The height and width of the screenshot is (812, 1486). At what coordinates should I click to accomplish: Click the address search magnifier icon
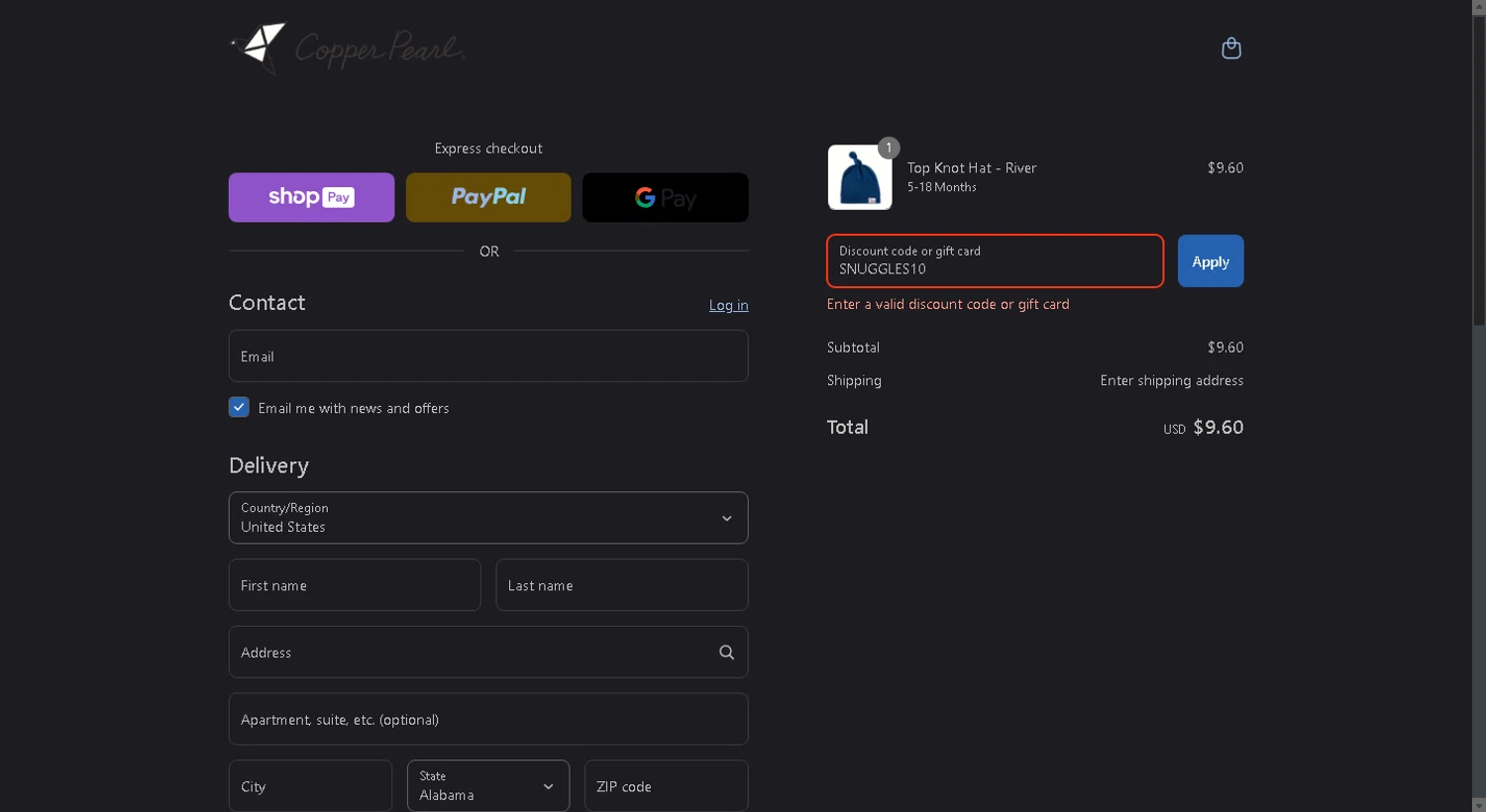(x=726, y=653)
